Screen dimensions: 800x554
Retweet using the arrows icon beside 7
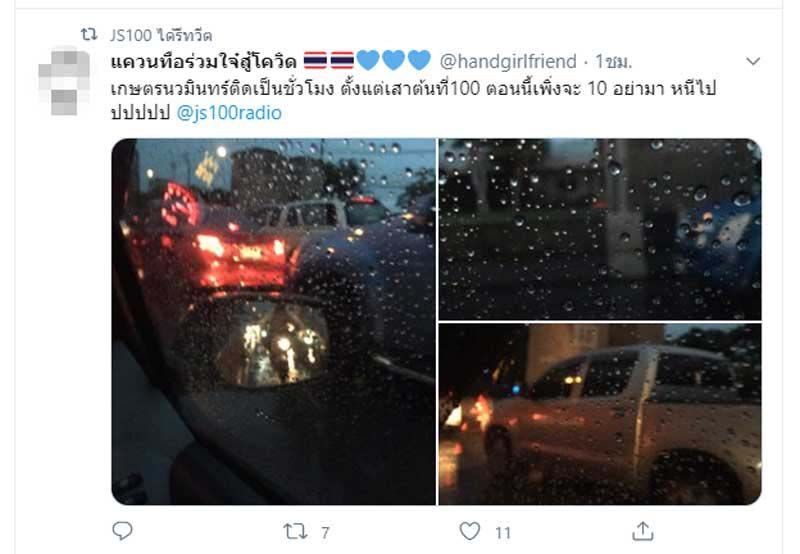click(295, 532)
